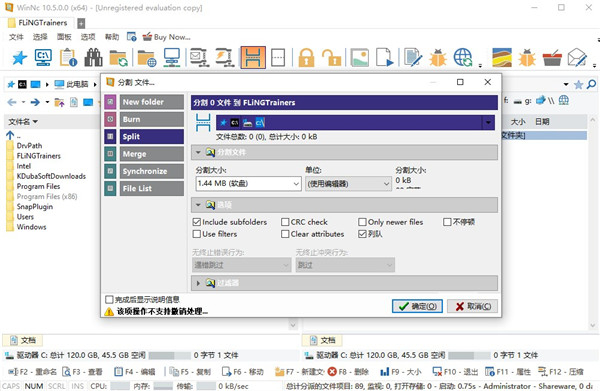
Task: Toggle the 列队 queue checkbox
Action: tap(362, 234)
